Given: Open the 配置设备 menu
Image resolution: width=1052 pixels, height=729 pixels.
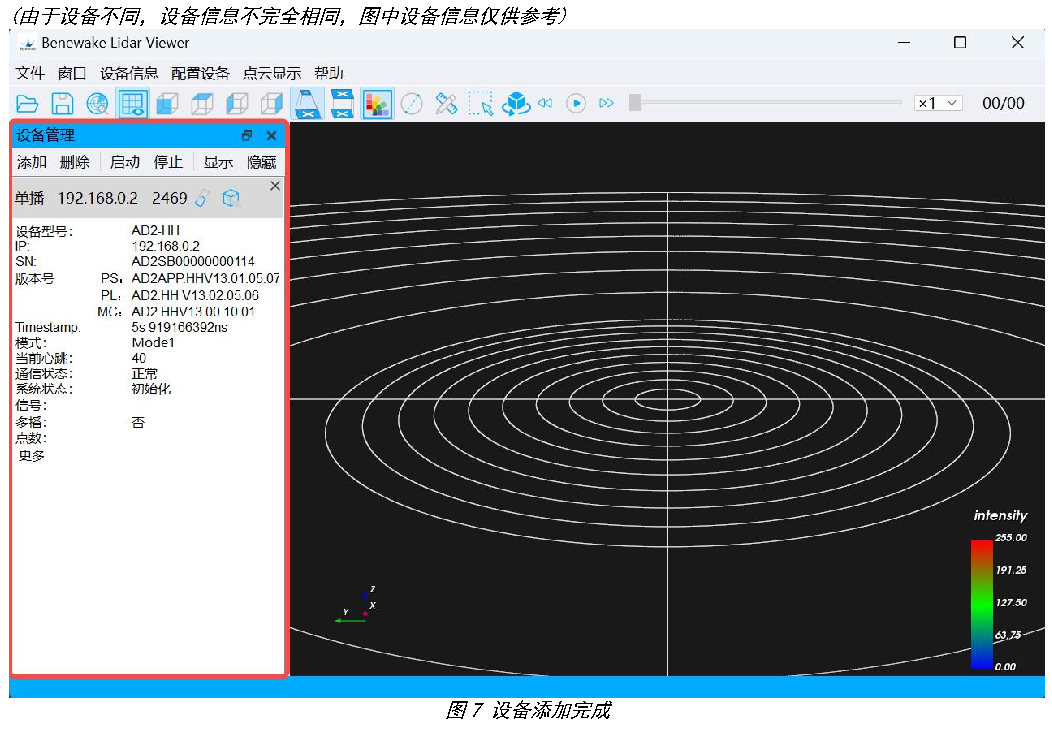Looking at the screenshot, I should pyautogui.click(x=200, y=72).
